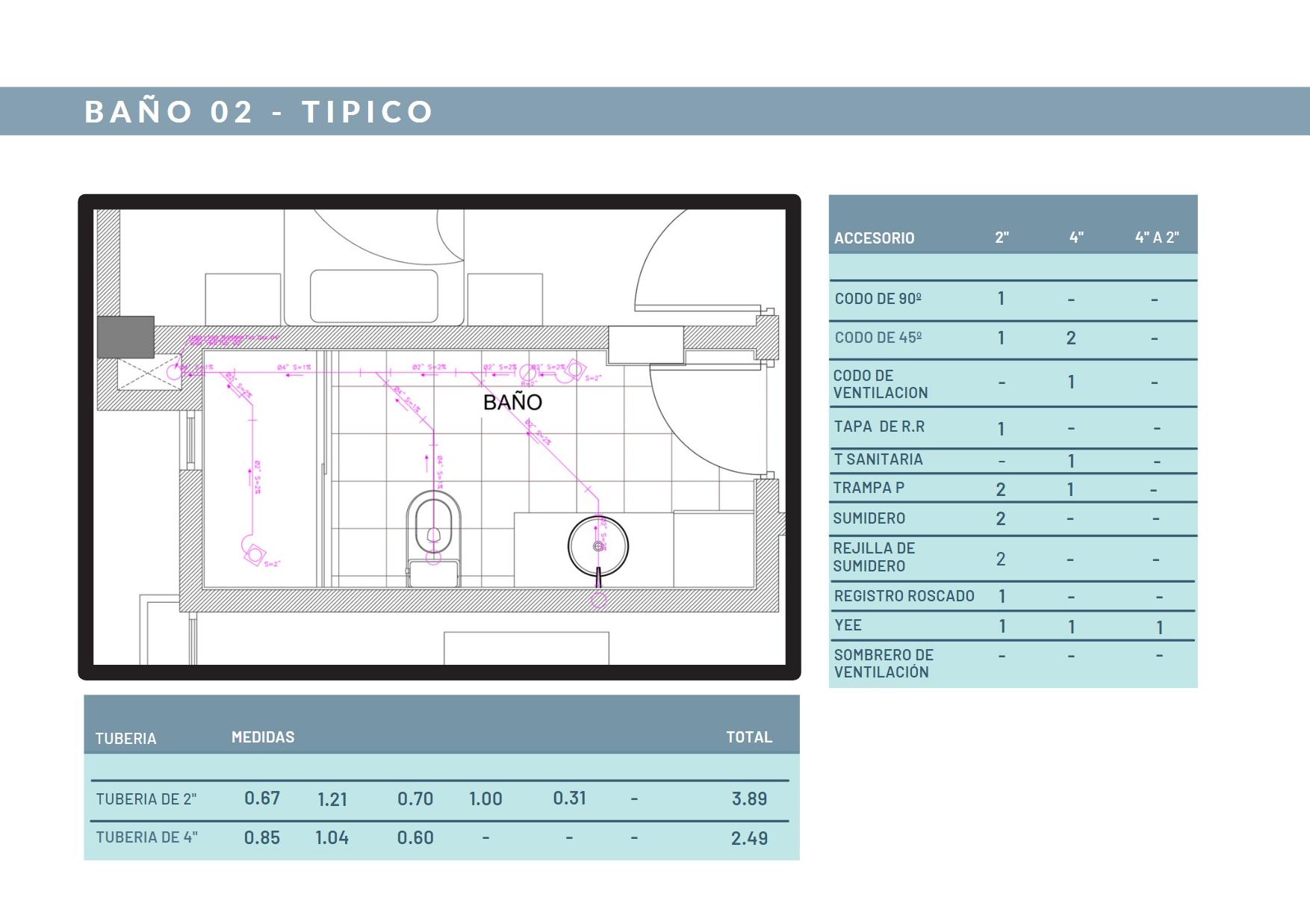Click the TAPA DE R.R row label
The width and height of the screenshot is (1310, 924).
[879, 427]
